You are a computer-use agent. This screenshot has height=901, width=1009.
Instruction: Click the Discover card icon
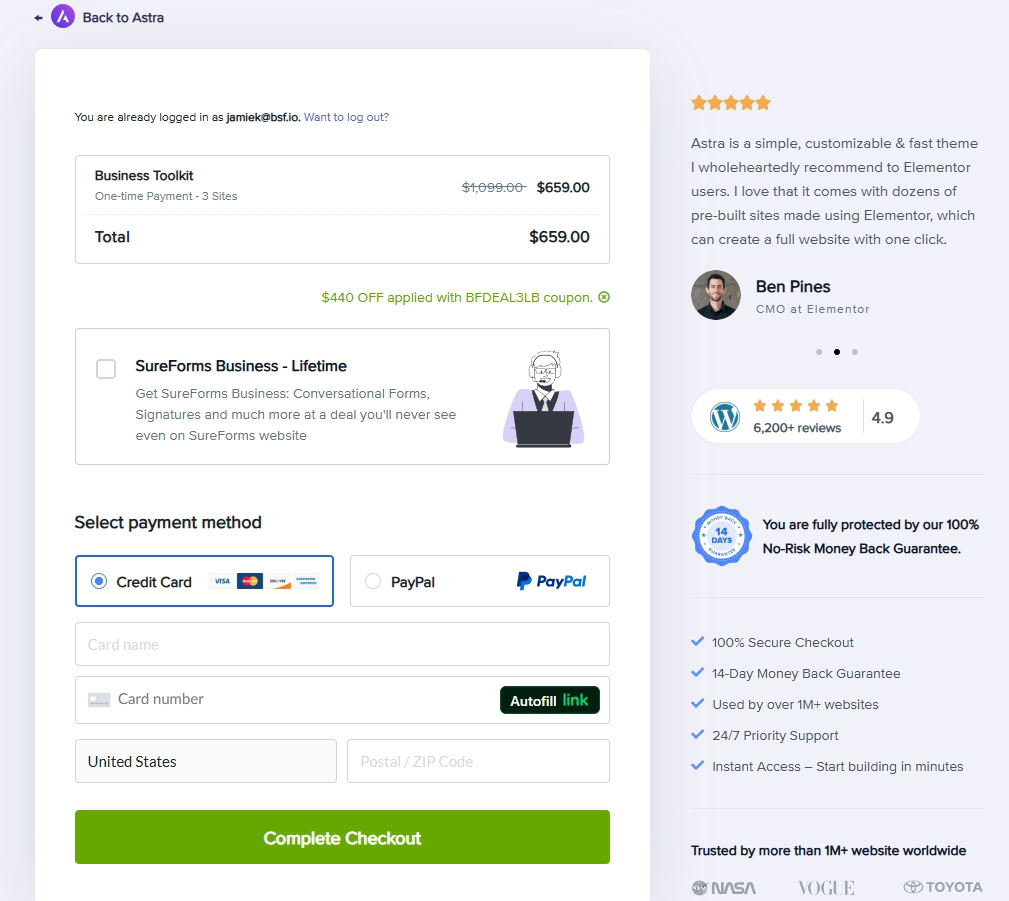coord(278,581)
